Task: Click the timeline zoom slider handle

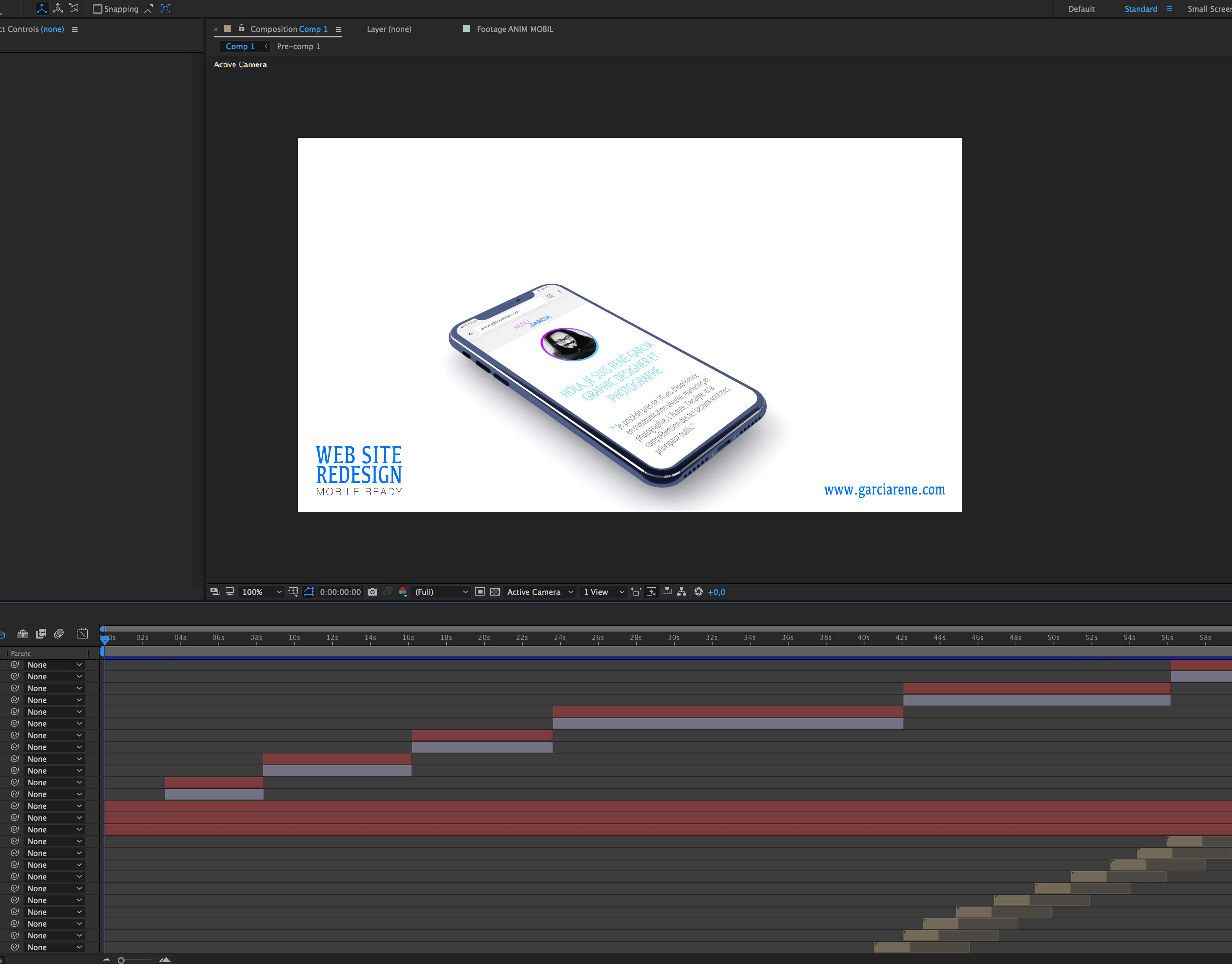Action: click(x=121, y=960)
